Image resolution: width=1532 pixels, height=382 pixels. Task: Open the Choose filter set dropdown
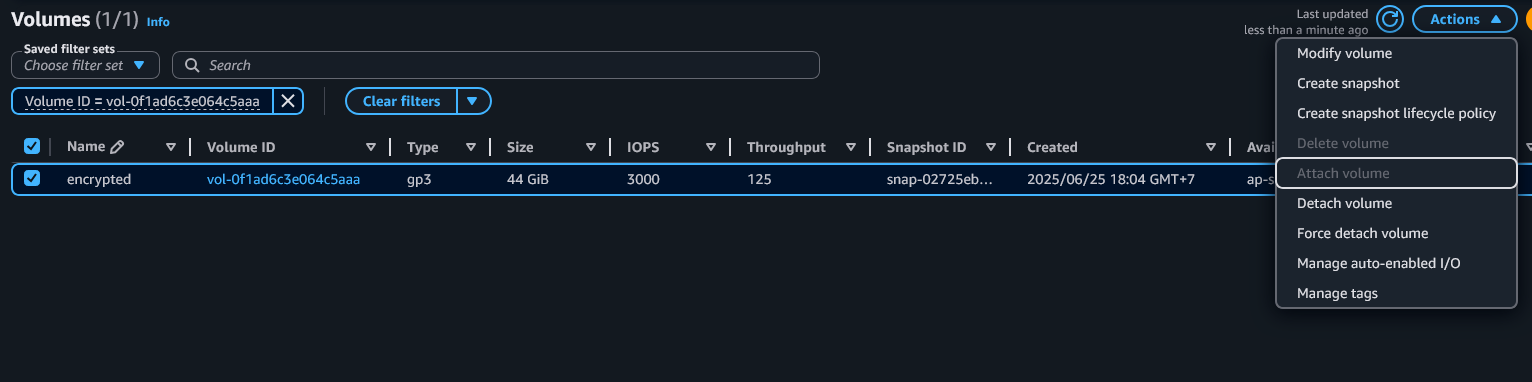pos(85,65)
